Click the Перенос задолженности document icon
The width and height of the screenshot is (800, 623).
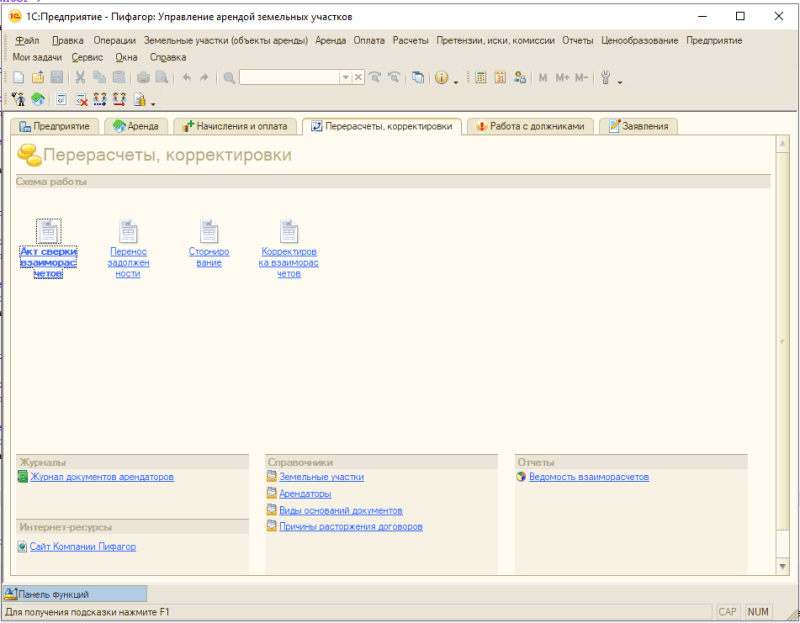(x=128, y=232)
